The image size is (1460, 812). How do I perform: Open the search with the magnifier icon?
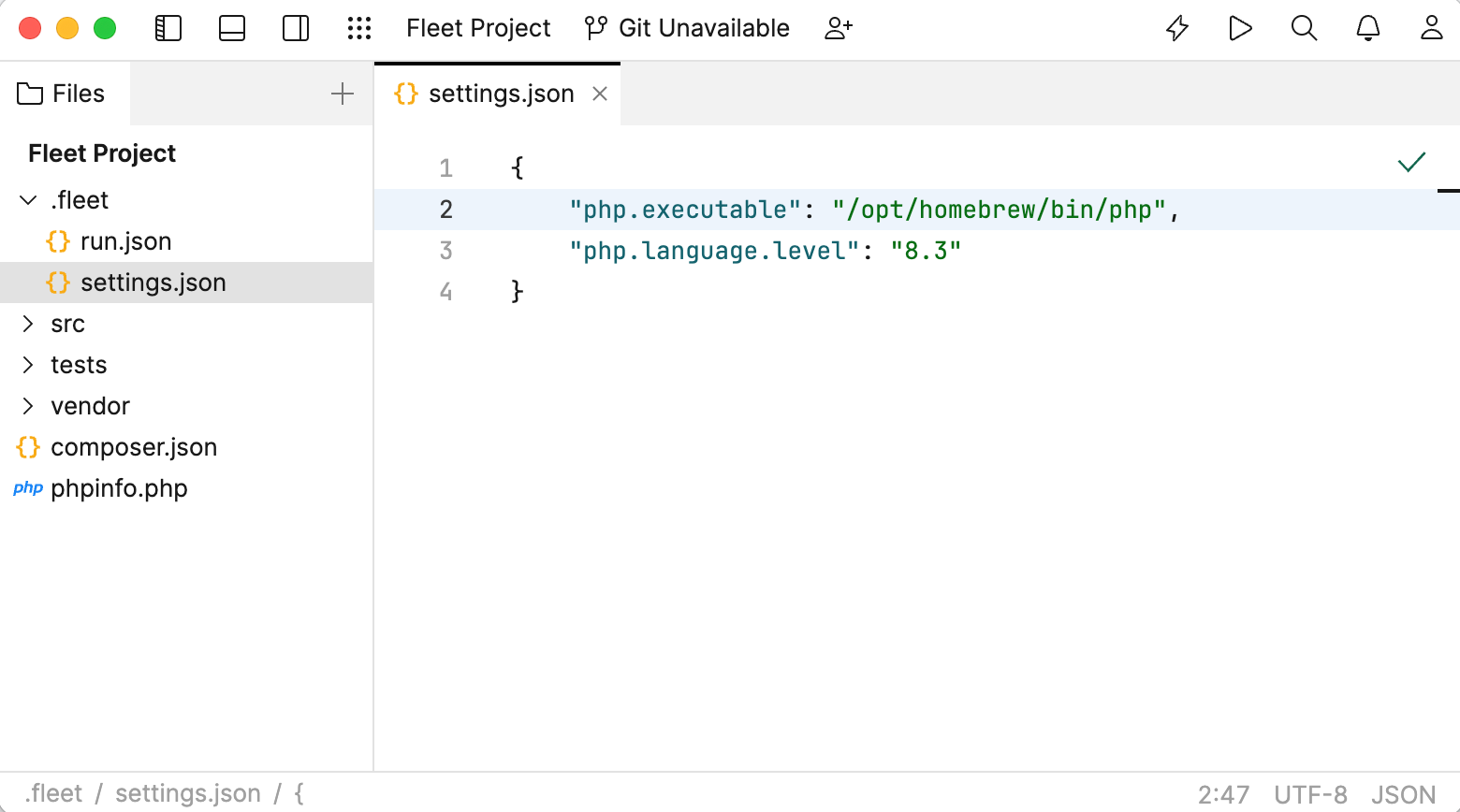1304,28
